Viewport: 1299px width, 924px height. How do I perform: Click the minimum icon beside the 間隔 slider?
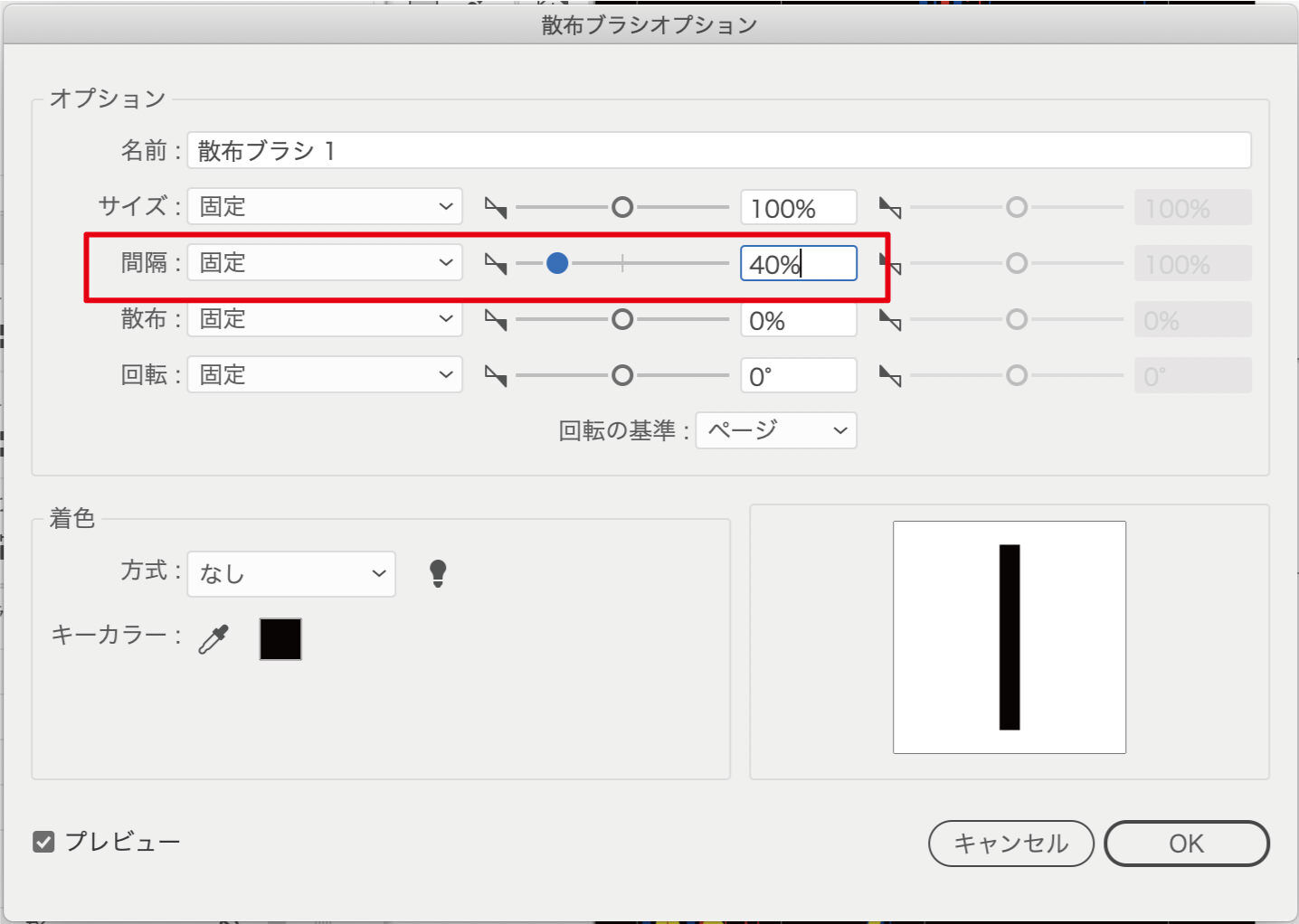[496, 264]
